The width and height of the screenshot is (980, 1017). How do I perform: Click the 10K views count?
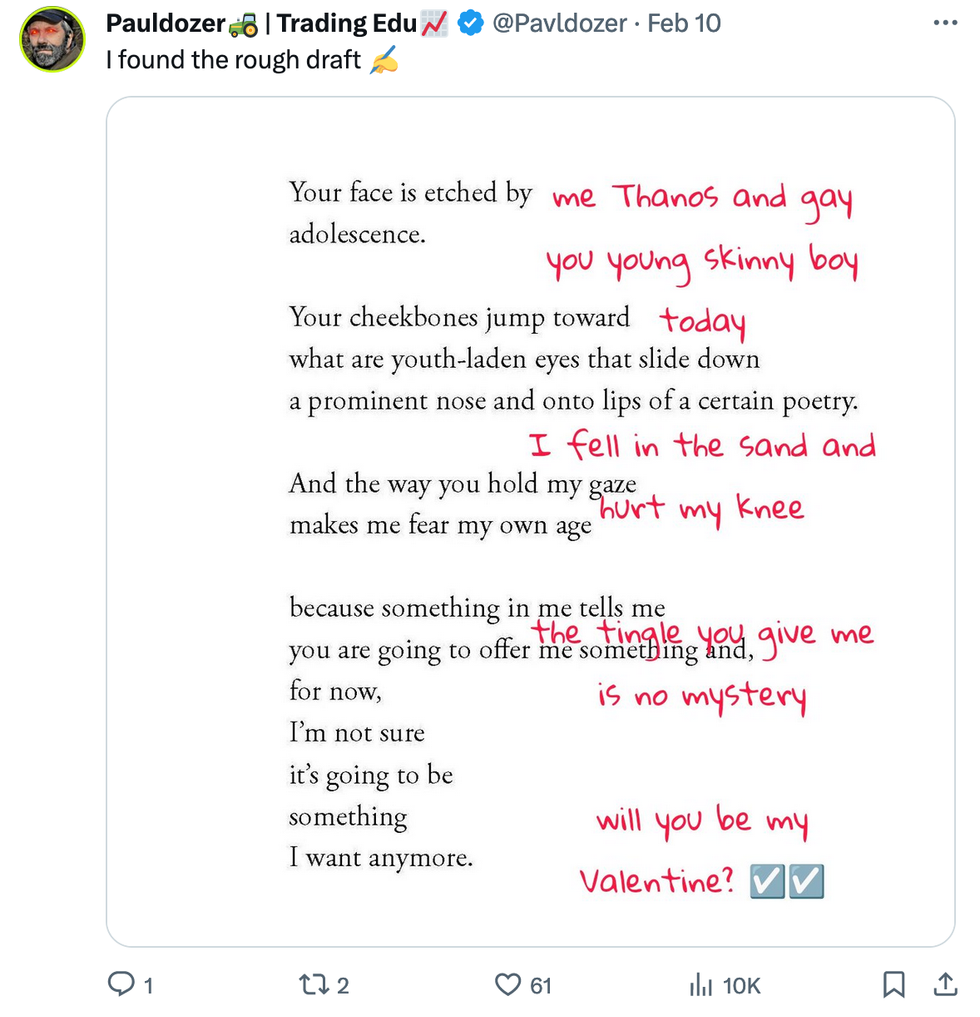click(741, 986)
